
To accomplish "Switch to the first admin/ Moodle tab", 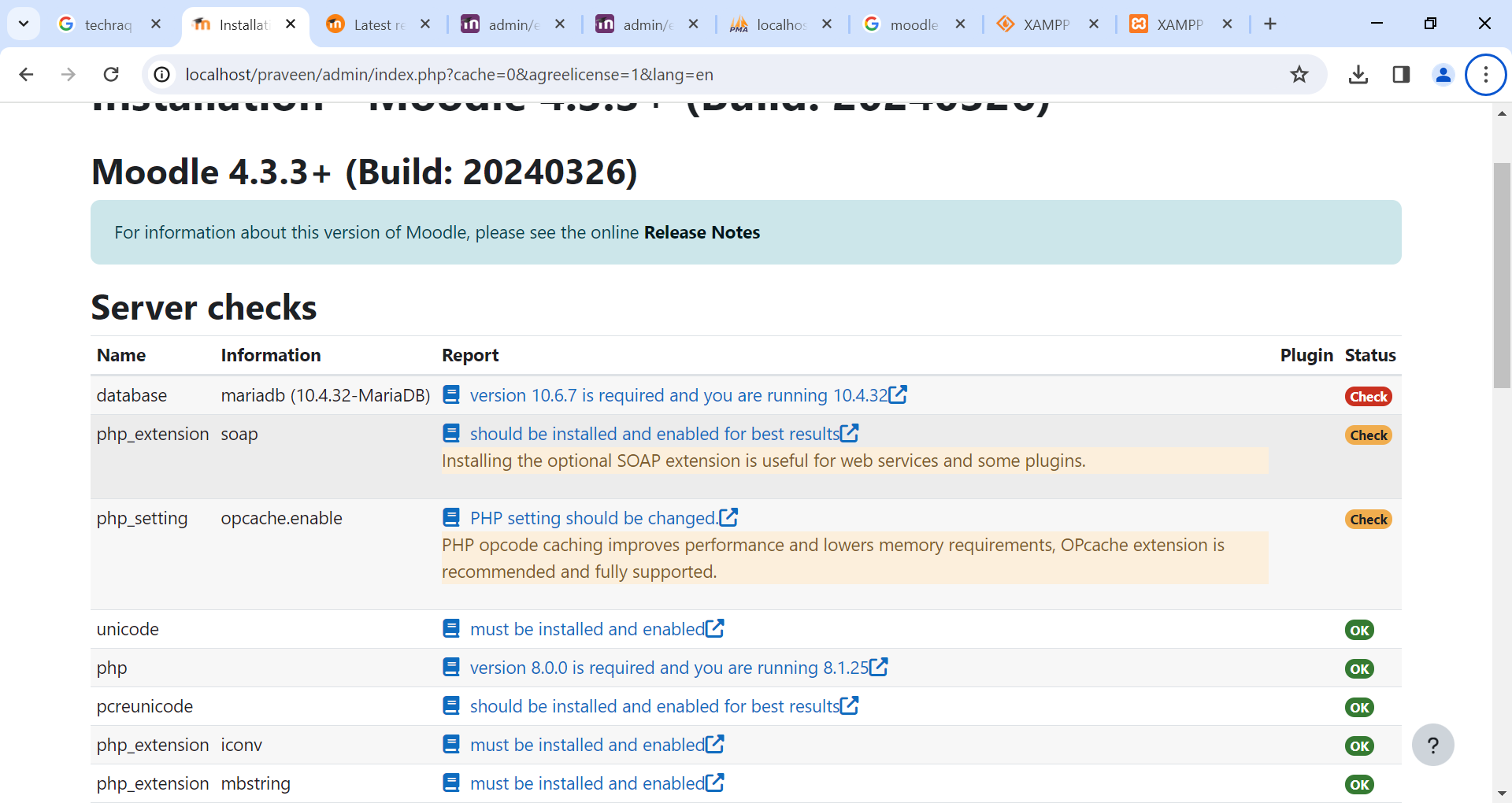I will pos(513,24).
